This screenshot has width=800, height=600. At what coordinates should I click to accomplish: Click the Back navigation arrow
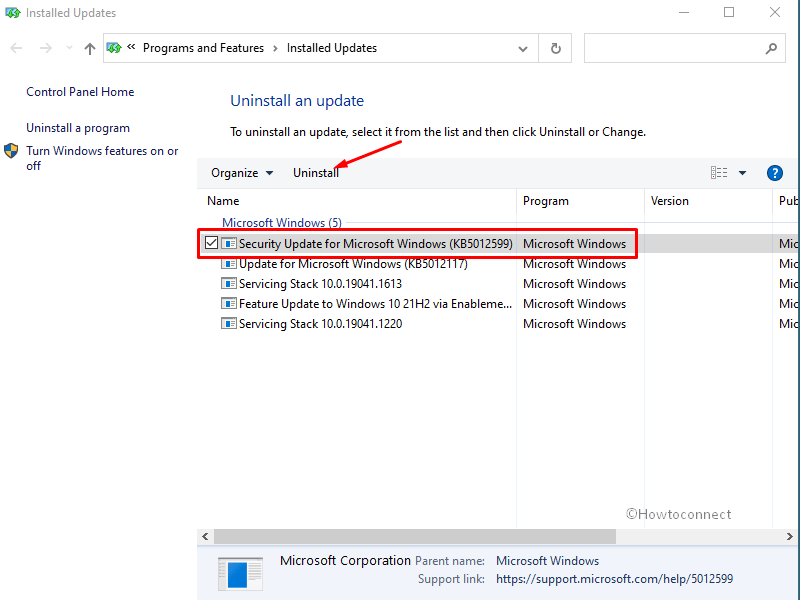tap(16, 48)
